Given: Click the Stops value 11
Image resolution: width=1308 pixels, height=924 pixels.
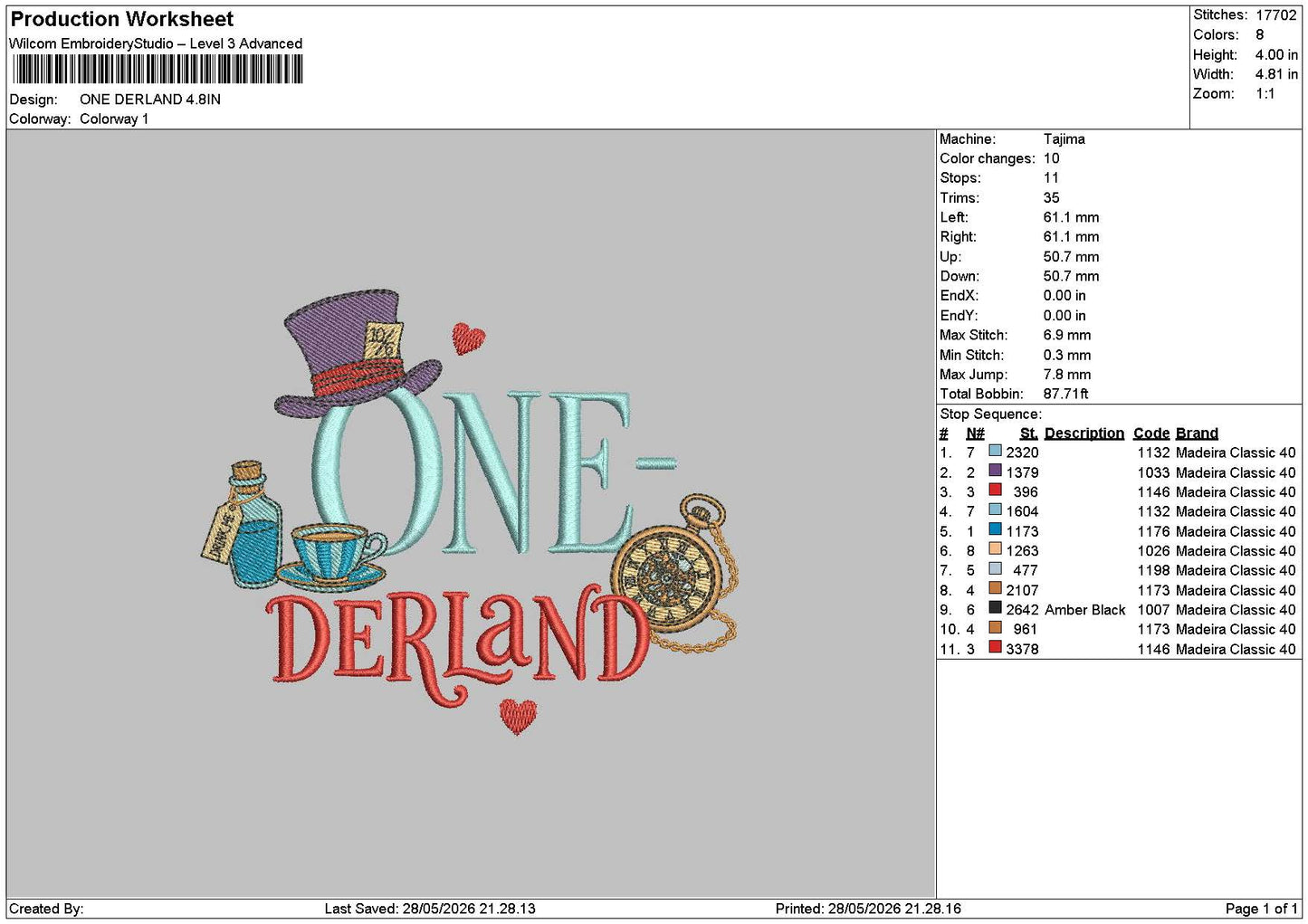Looking at the screenshot, I should tap(1050, 178).
